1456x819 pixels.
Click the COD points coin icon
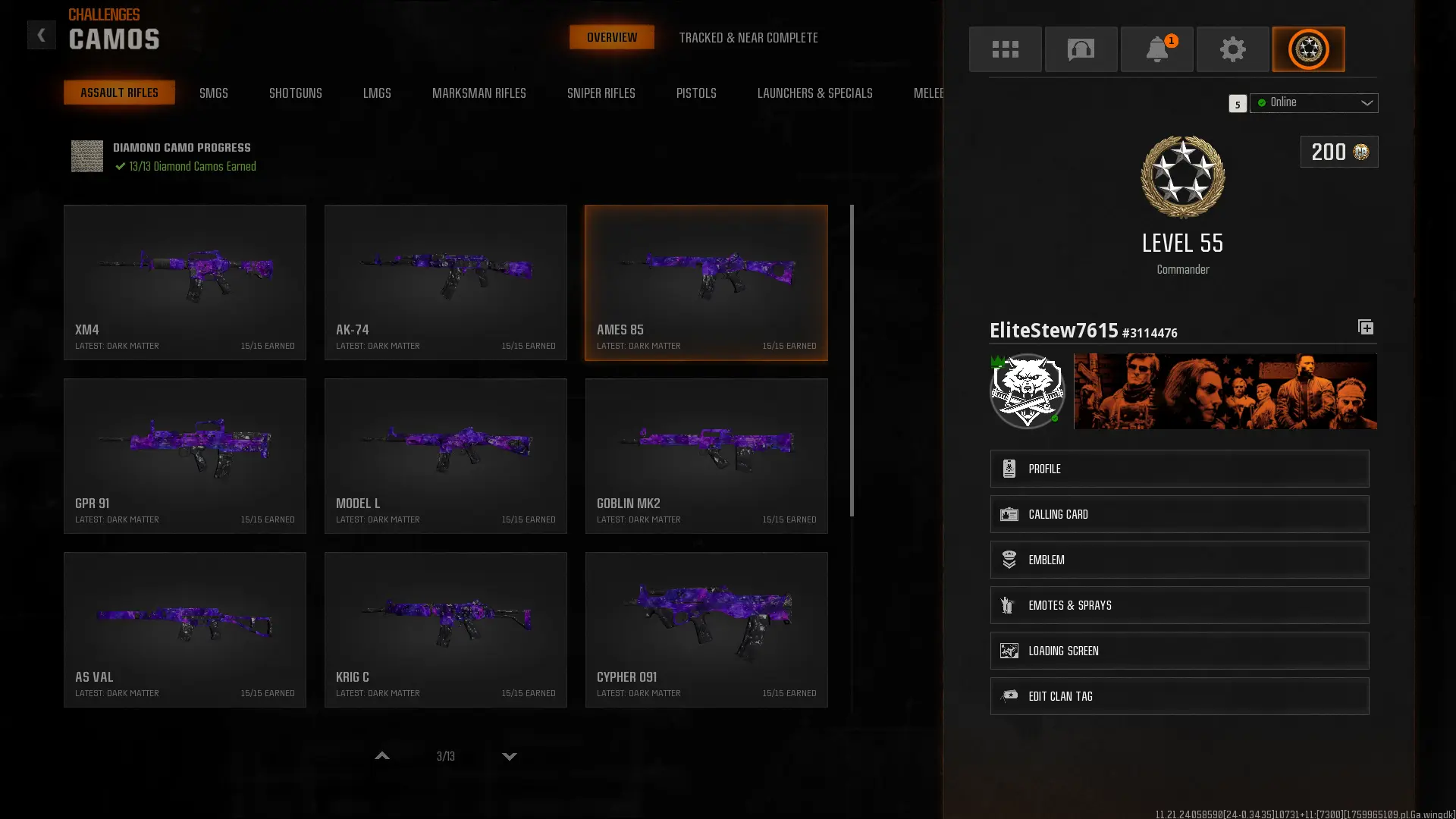(x=1361, y=152)
